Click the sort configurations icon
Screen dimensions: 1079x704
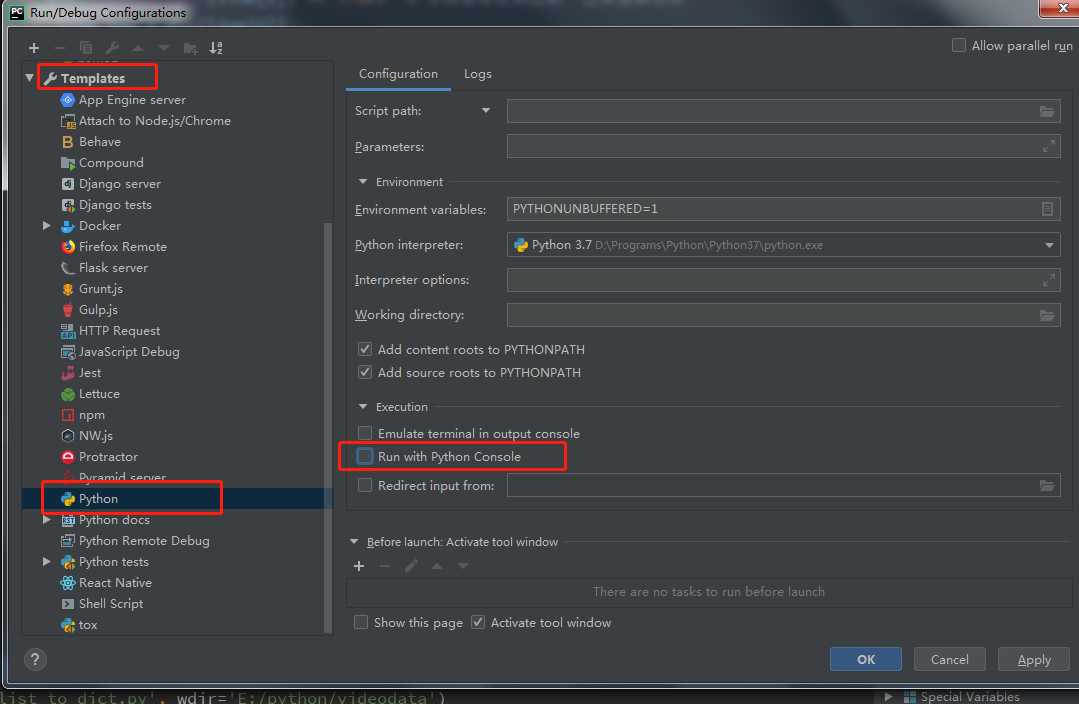tap(216, 47)
